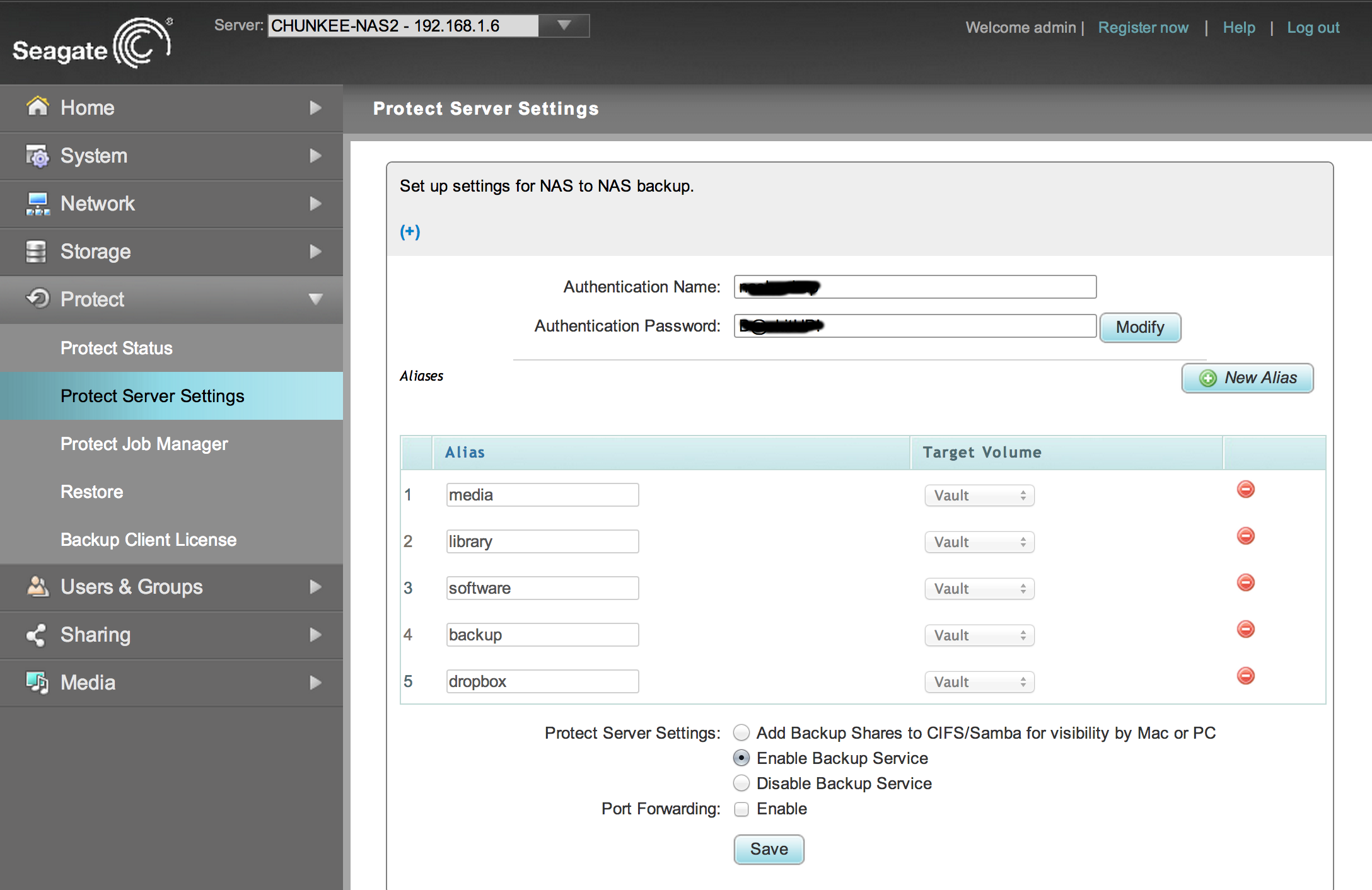This screenshot has width=1372, height=890.
Task: Click the System gear icon in sidebar
Action: 37,156
